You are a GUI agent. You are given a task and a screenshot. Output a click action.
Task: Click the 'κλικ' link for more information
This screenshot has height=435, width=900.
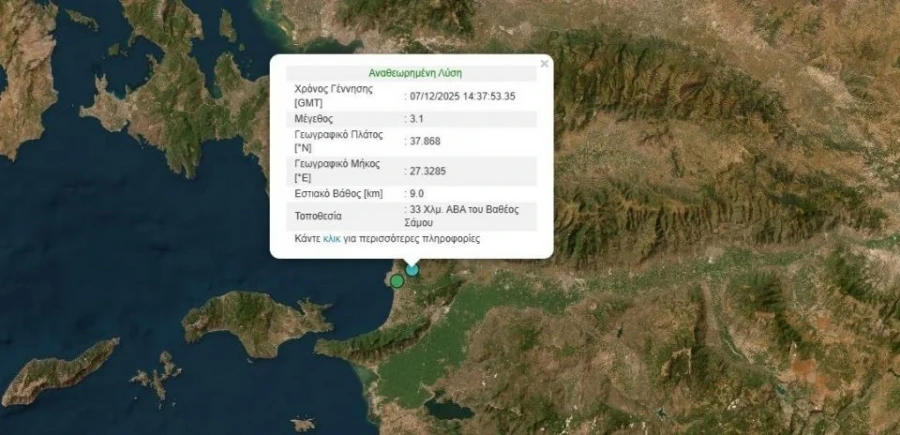click(331, 240)
